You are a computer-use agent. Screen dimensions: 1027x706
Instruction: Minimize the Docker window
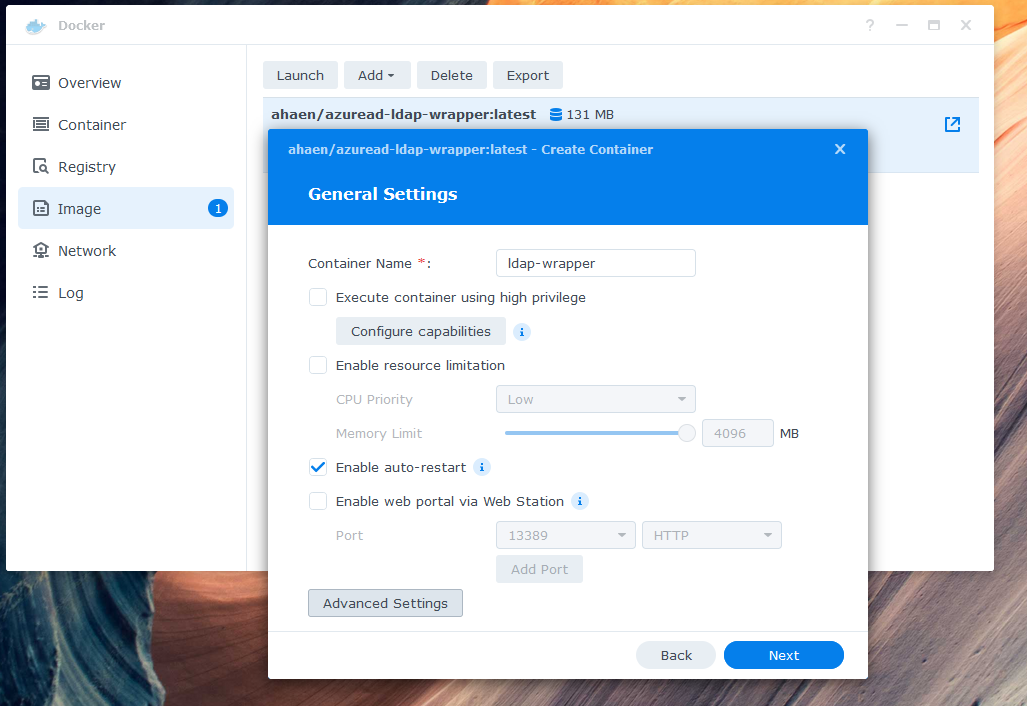(x=902, y=25)
